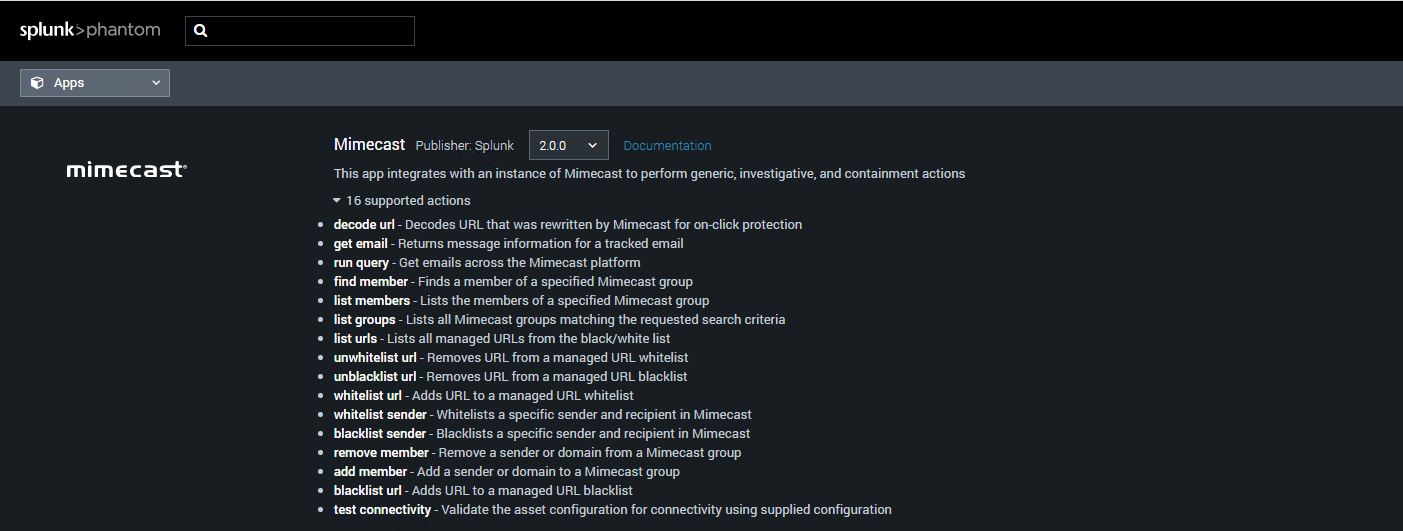Select the add member action
The width and height of the screenshot is (1403, 531).
(370, 472)
